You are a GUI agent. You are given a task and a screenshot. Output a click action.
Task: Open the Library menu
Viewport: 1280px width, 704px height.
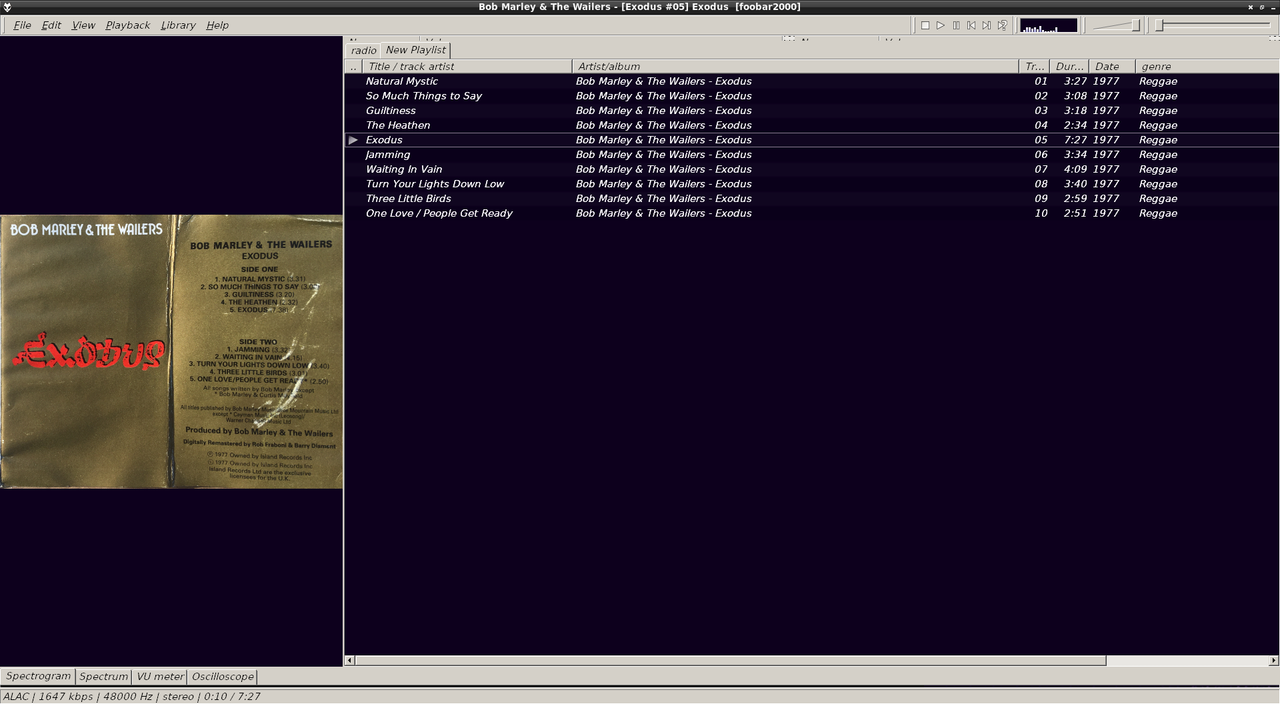(x=178, y=25)
